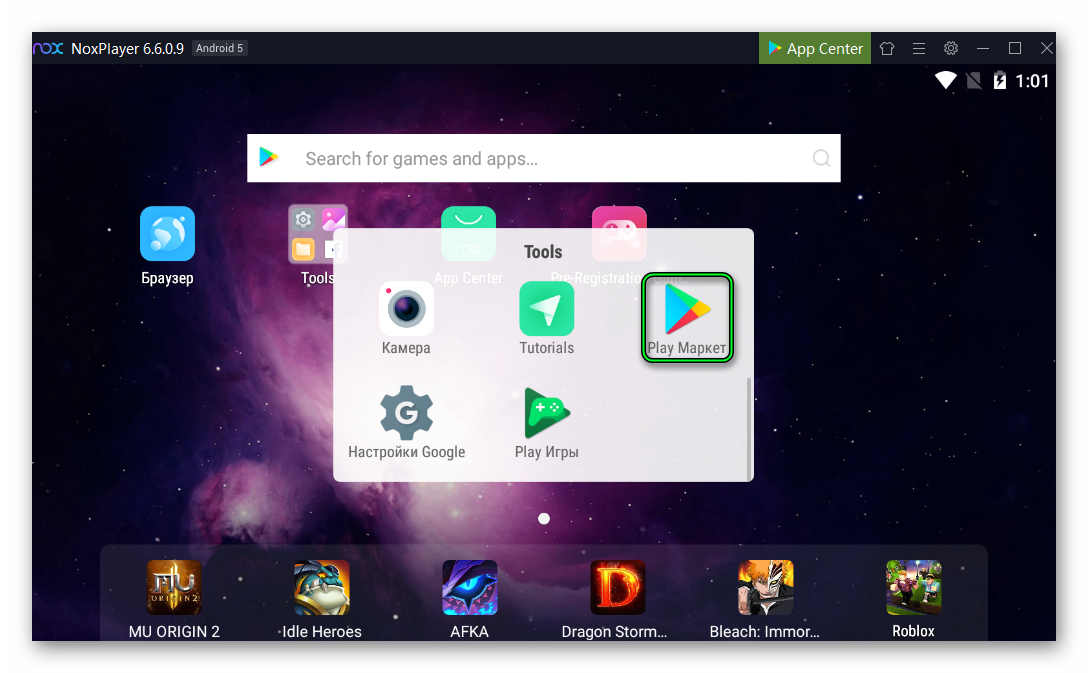This screenshot has width=1088, height=673.
Task: Open the Браузер app
Action: (x=167, y=234)
